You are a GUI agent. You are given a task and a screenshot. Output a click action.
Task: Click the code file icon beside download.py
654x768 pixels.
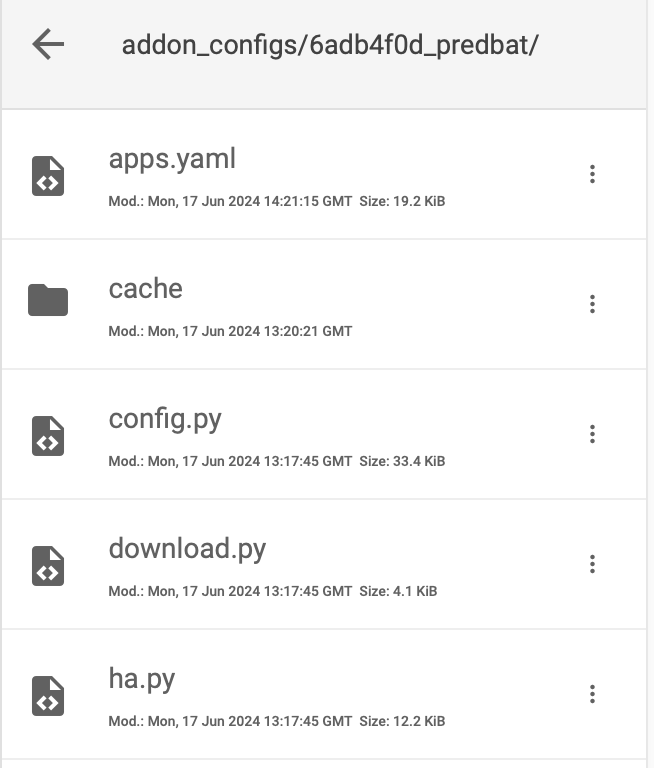48,566
